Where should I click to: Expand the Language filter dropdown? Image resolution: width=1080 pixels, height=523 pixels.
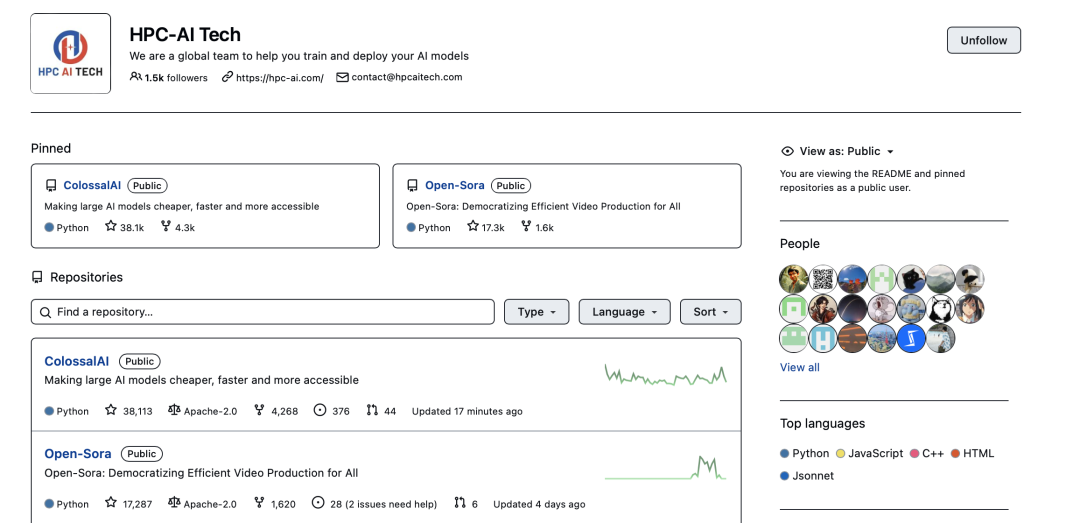(x=624, y=312)
